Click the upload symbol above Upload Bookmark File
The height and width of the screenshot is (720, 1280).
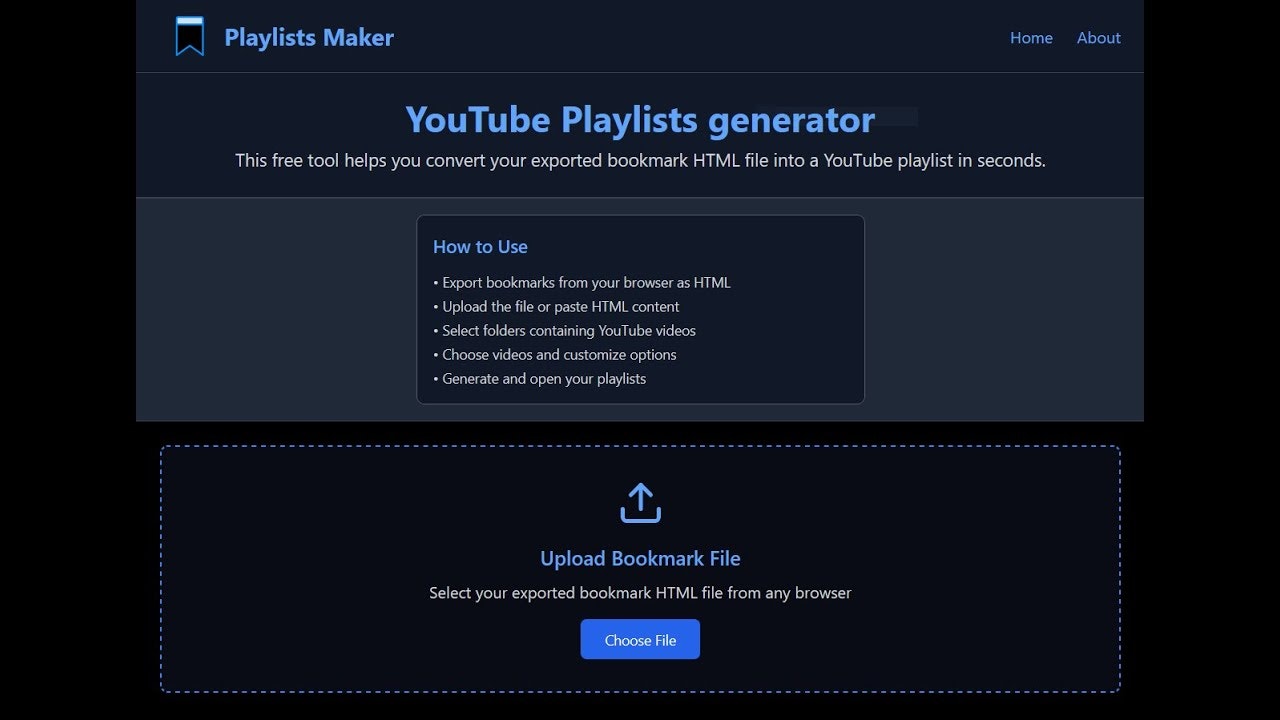click(640, 503)
